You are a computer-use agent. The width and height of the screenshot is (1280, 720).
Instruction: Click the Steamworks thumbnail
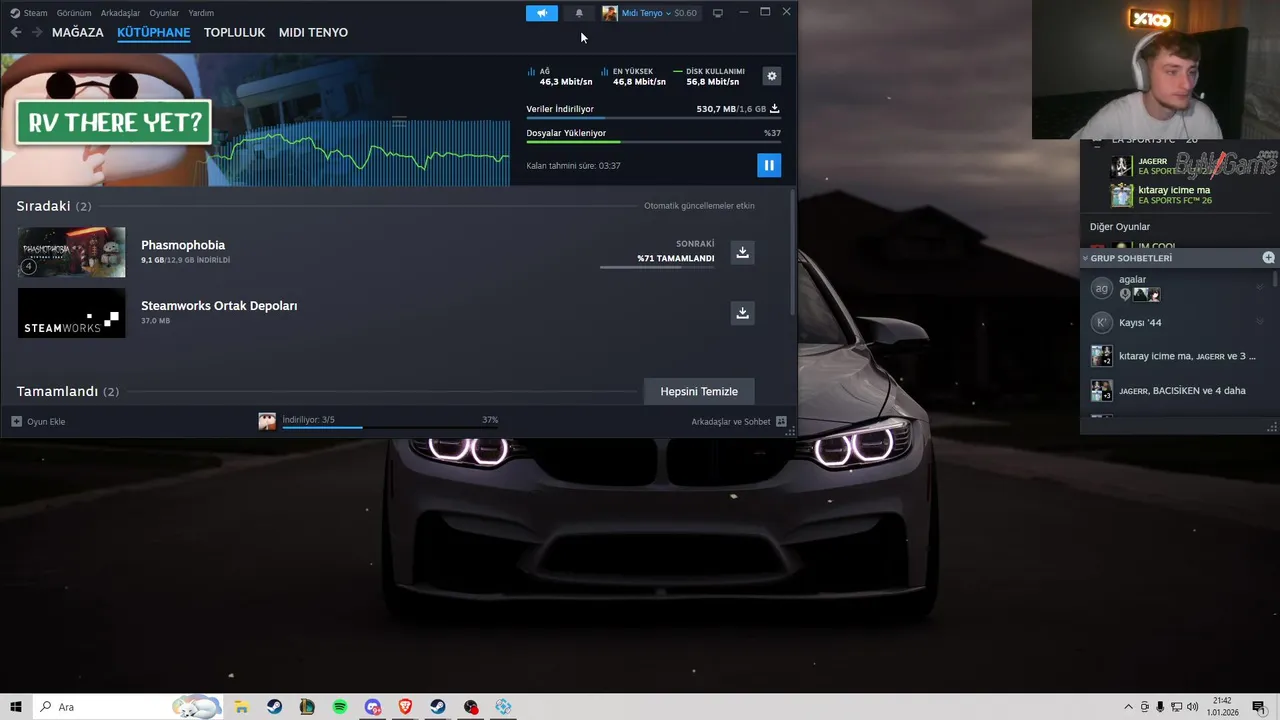[x=71, y=313]
